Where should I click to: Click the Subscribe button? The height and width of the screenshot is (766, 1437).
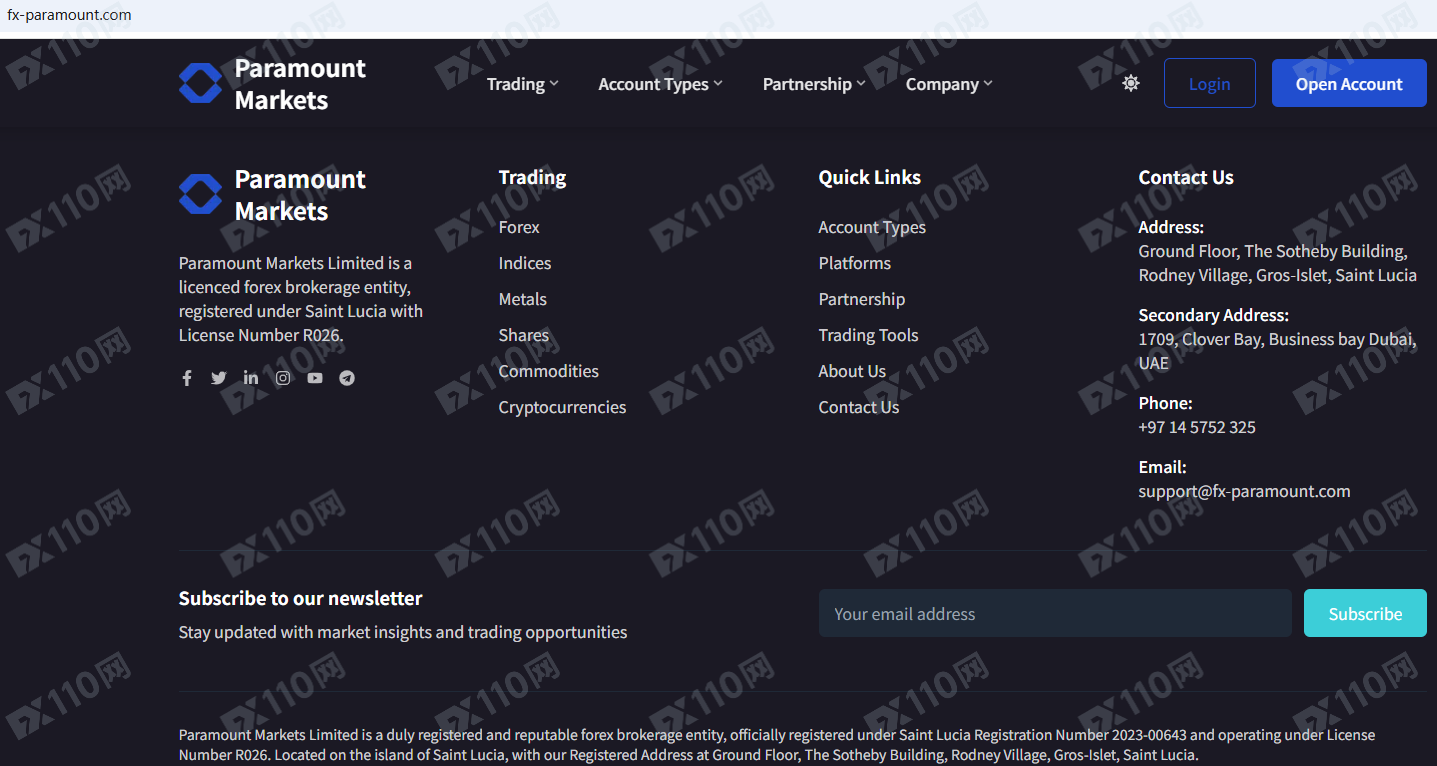1365,613
